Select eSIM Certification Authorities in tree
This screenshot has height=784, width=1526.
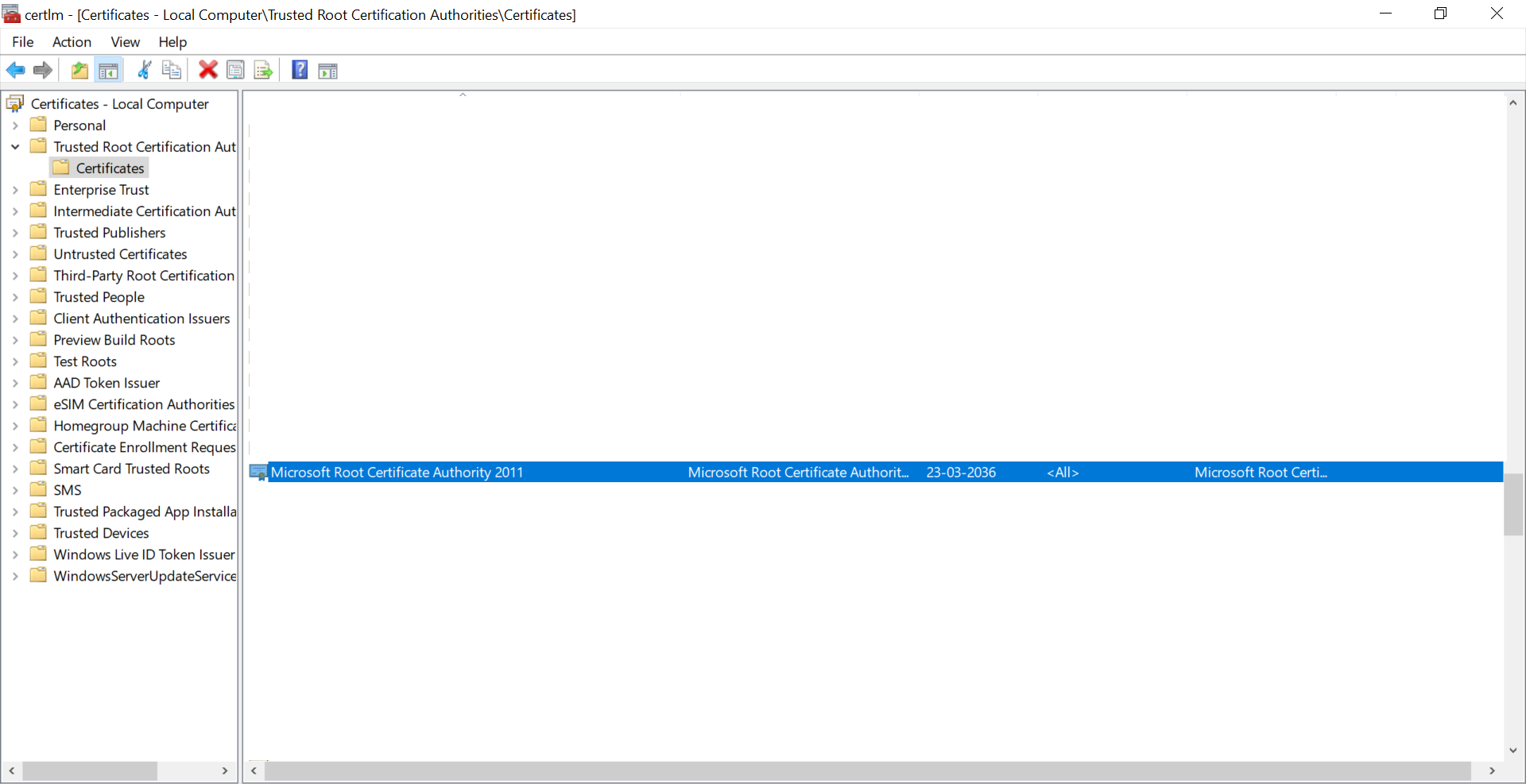tap(144, 404)
